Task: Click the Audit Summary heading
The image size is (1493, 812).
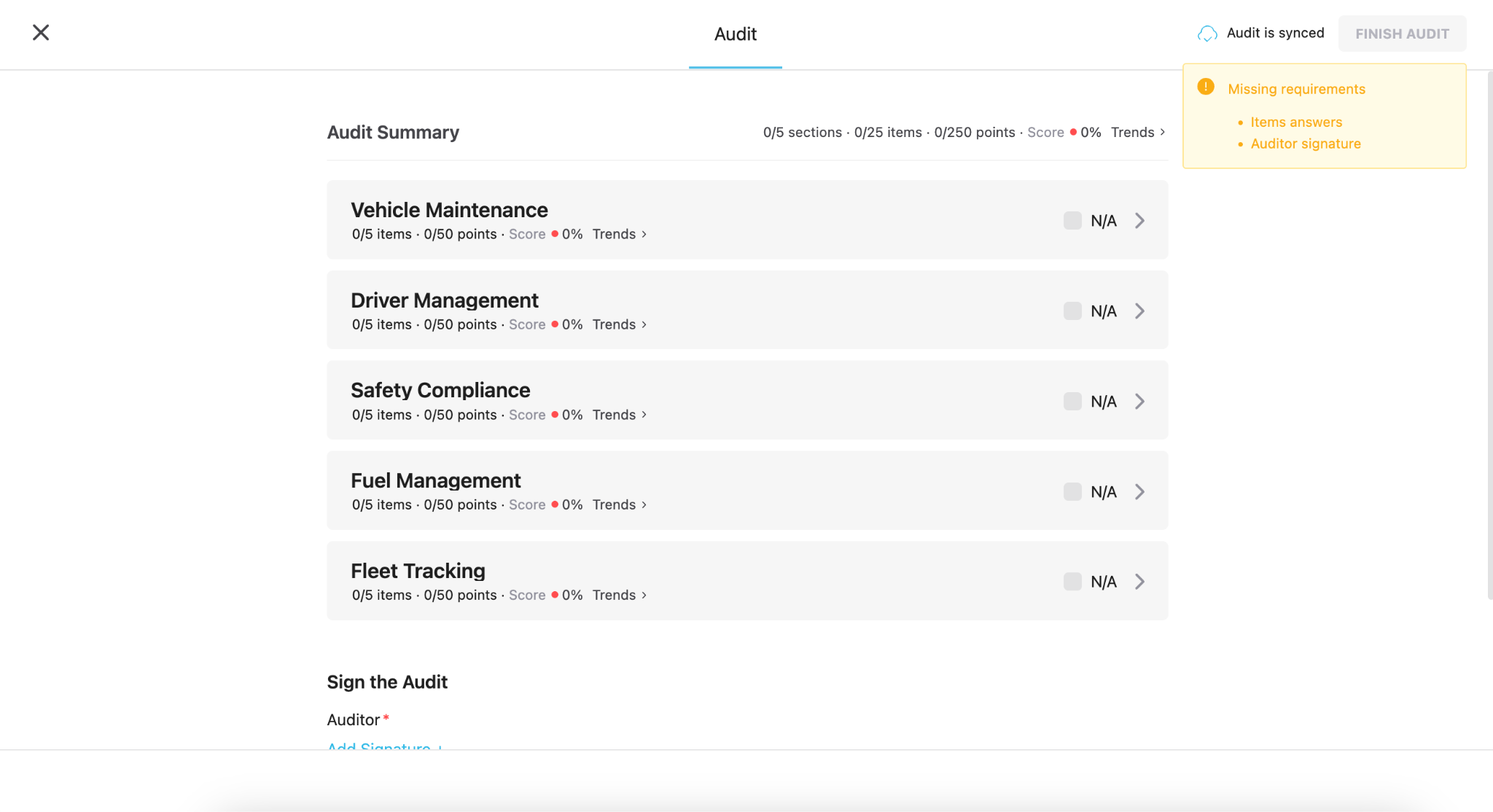Action: (393, 132)
